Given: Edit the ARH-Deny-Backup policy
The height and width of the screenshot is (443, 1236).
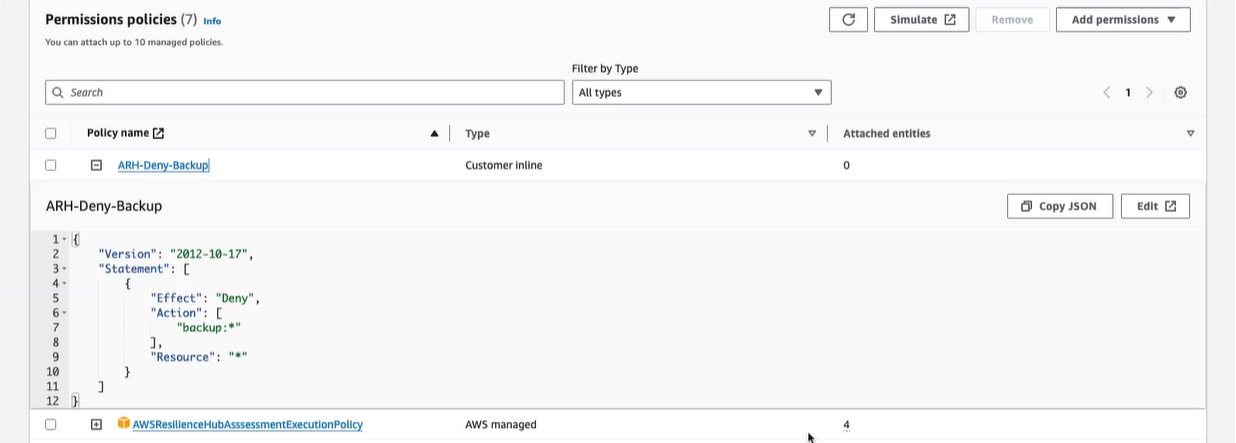Looking at the screenshot, I should [1155, 206].
